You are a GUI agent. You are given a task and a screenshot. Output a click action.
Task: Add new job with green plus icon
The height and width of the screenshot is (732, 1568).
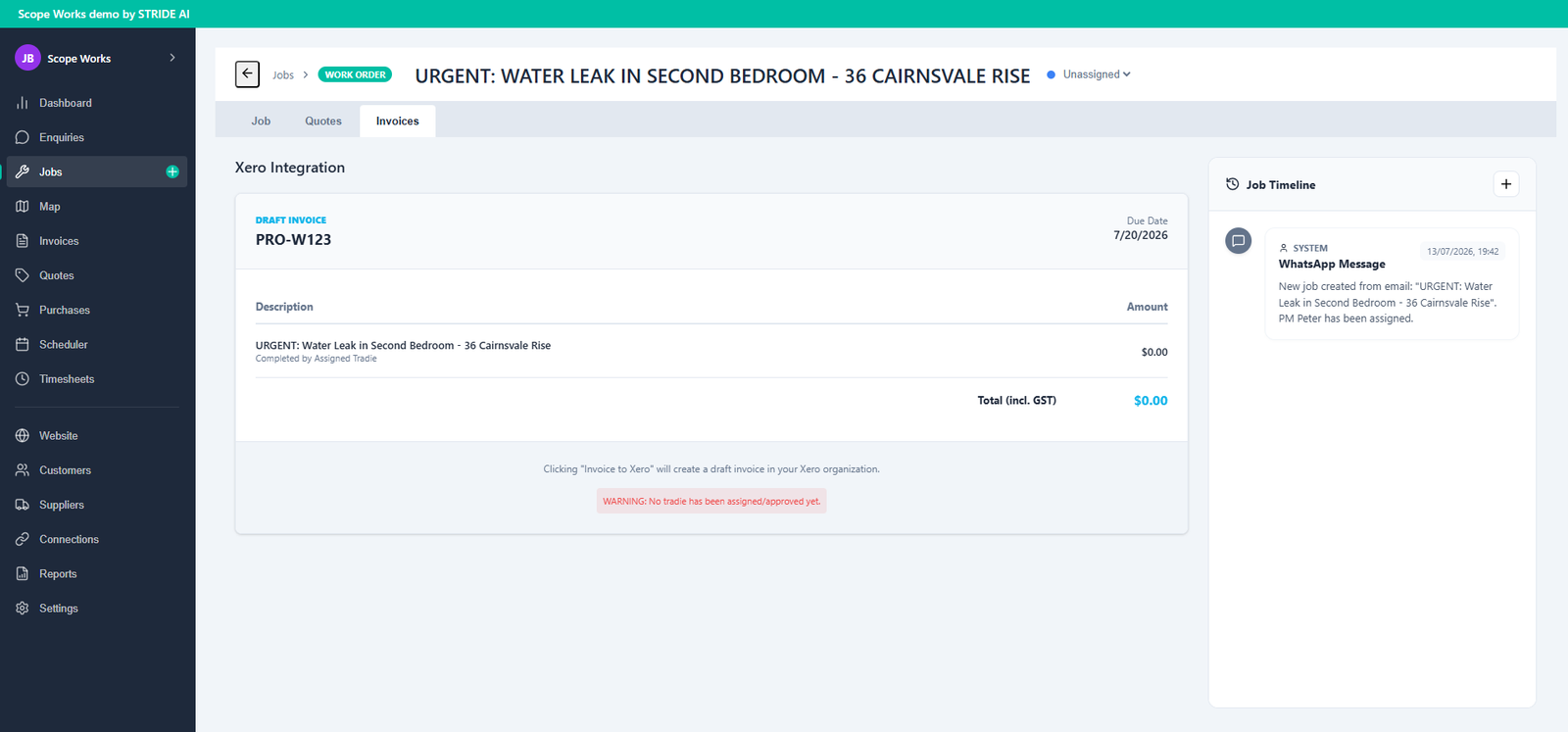[x=172, y=171]
